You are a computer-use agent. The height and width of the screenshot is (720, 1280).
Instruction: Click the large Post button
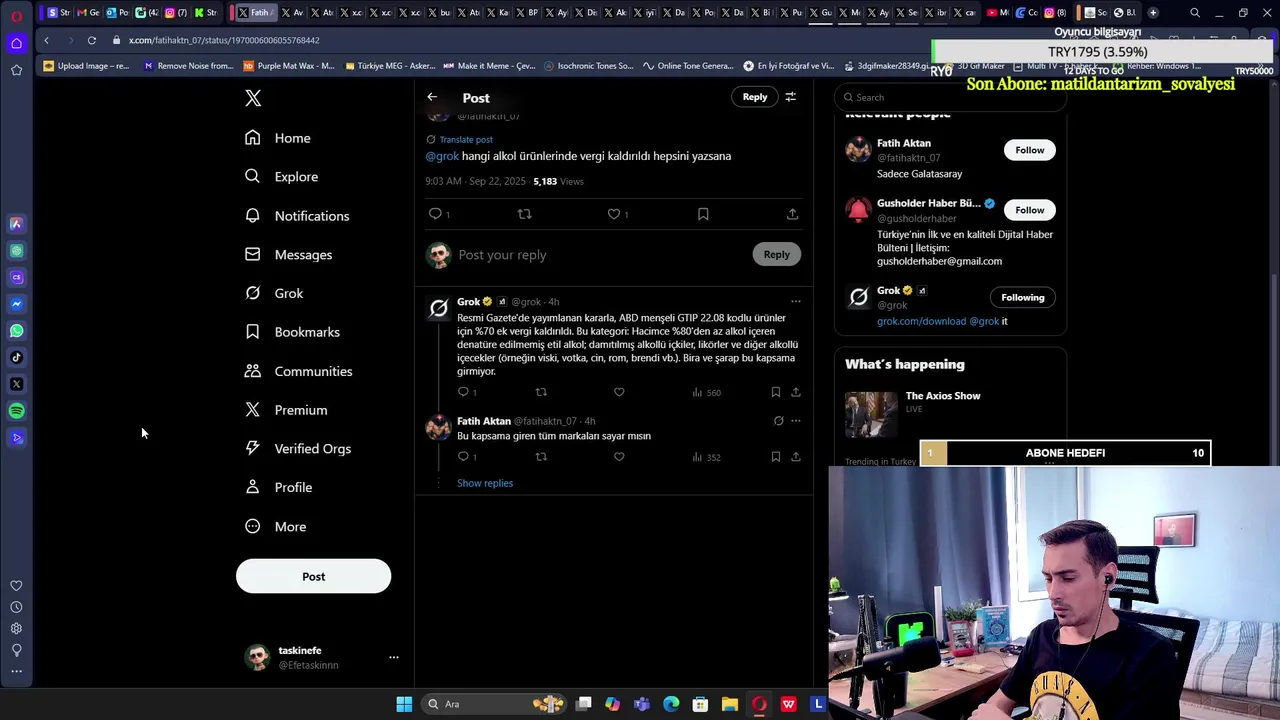313,576
